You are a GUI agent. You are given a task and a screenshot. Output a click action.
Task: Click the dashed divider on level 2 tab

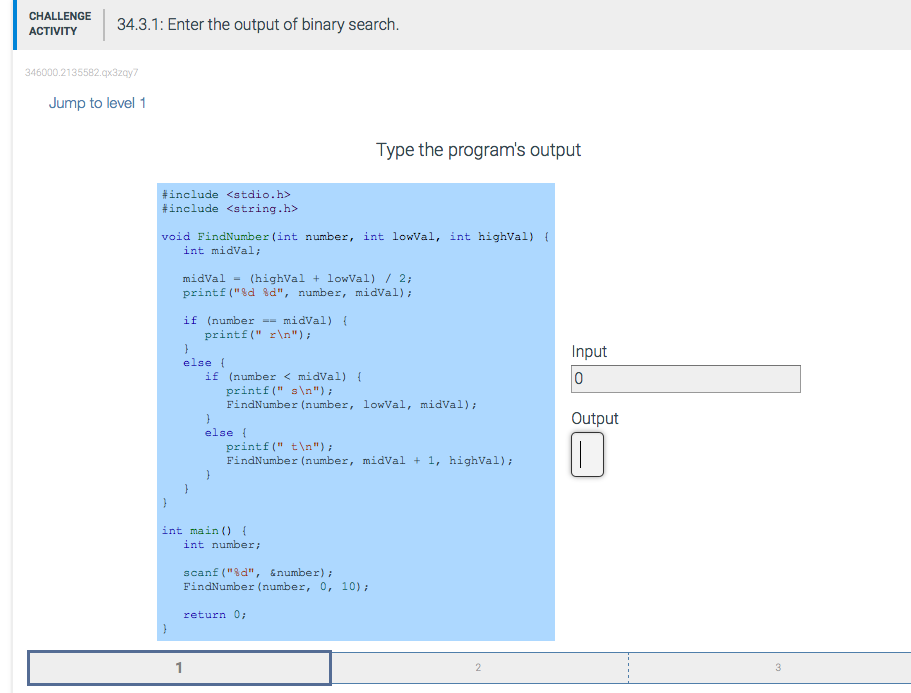tap(627, 667)
